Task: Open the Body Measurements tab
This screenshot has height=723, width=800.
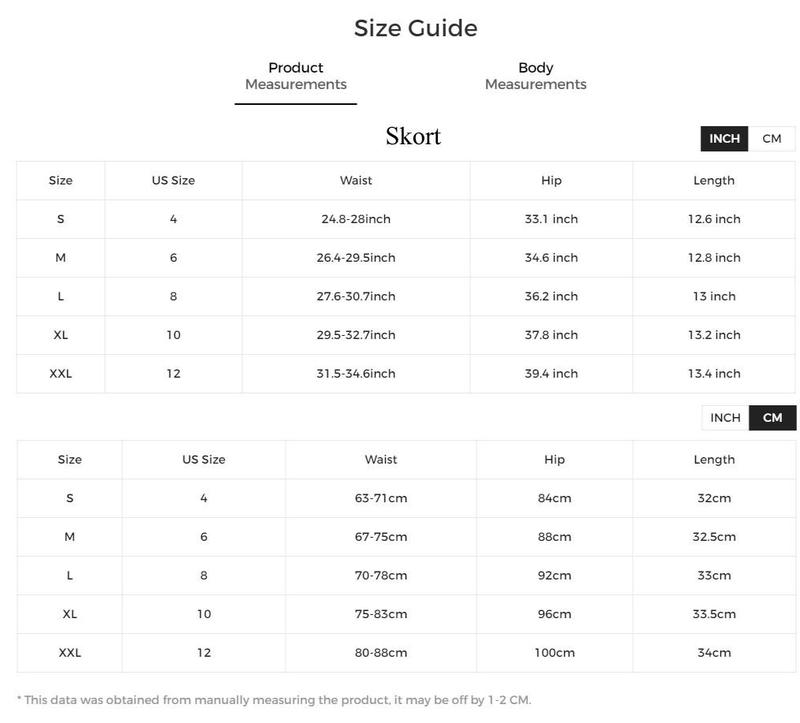Action: pyautogui.click(x=535, y=76)
